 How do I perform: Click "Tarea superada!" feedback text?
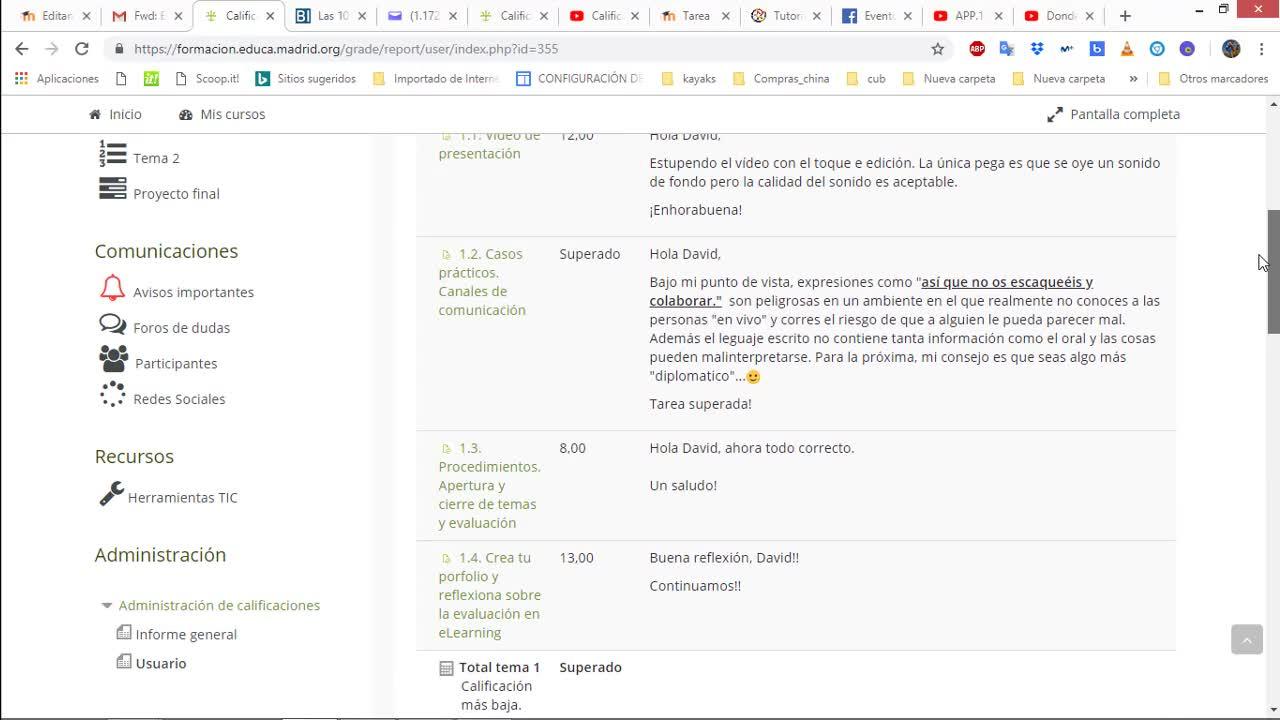[700, 404]
